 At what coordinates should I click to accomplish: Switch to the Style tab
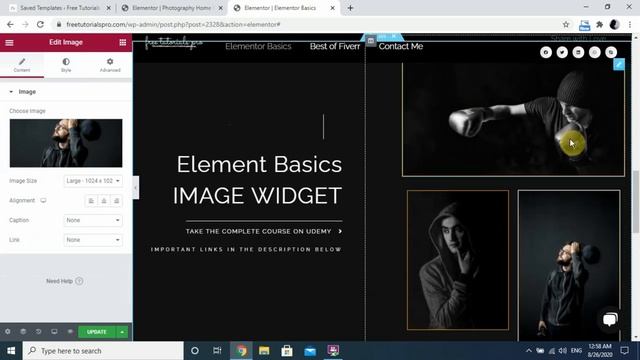tap(66, 65)
